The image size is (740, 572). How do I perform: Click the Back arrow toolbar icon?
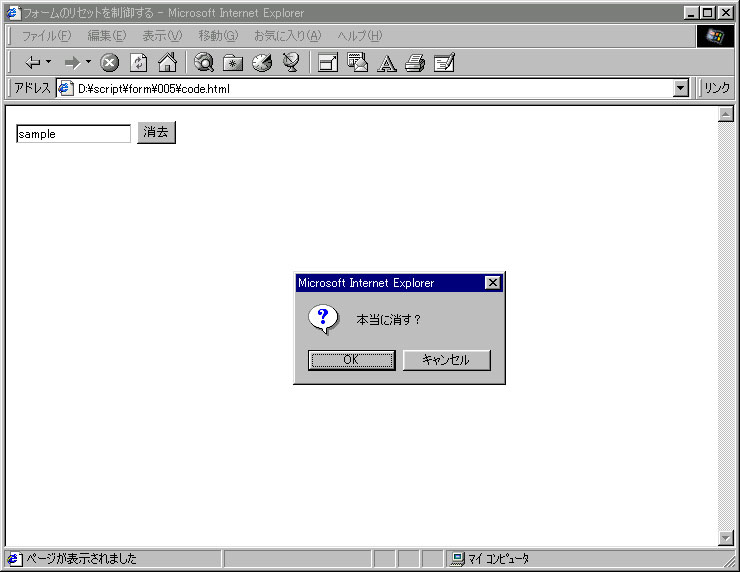33,62
